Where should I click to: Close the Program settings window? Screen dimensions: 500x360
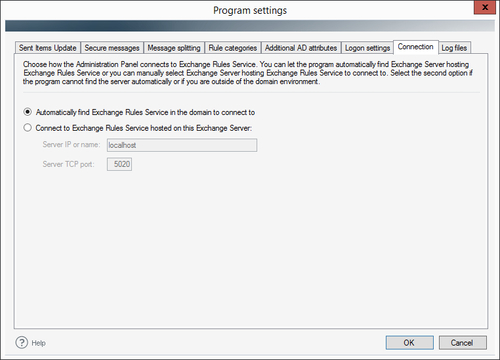pos(485,7)
